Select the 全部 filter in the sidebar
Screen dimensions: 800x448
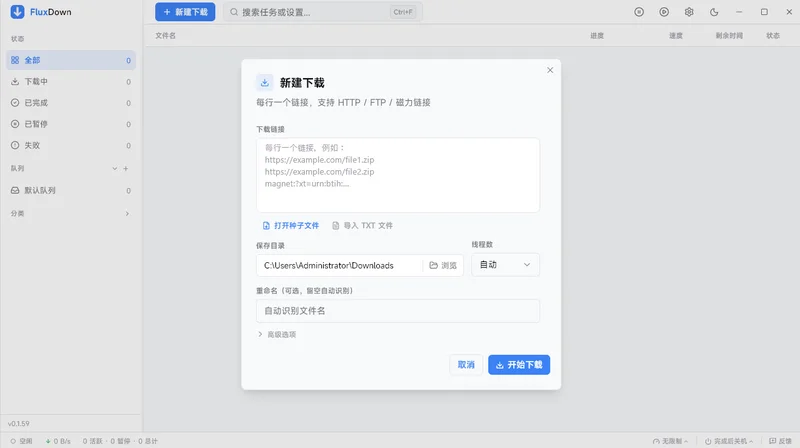point(71,60)
